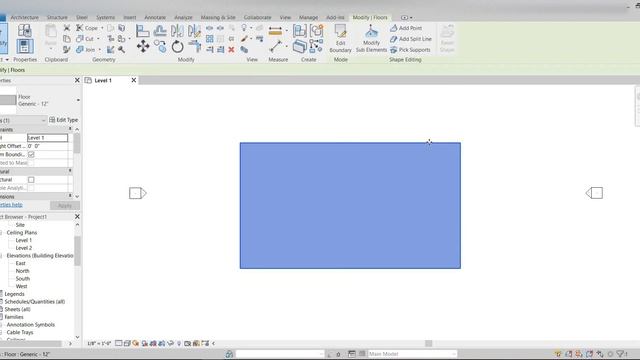The image size is (640, 360).
Task: Open the Join geometry dropdown arrow
Action: pyautogui.click(x=100, y=50)
